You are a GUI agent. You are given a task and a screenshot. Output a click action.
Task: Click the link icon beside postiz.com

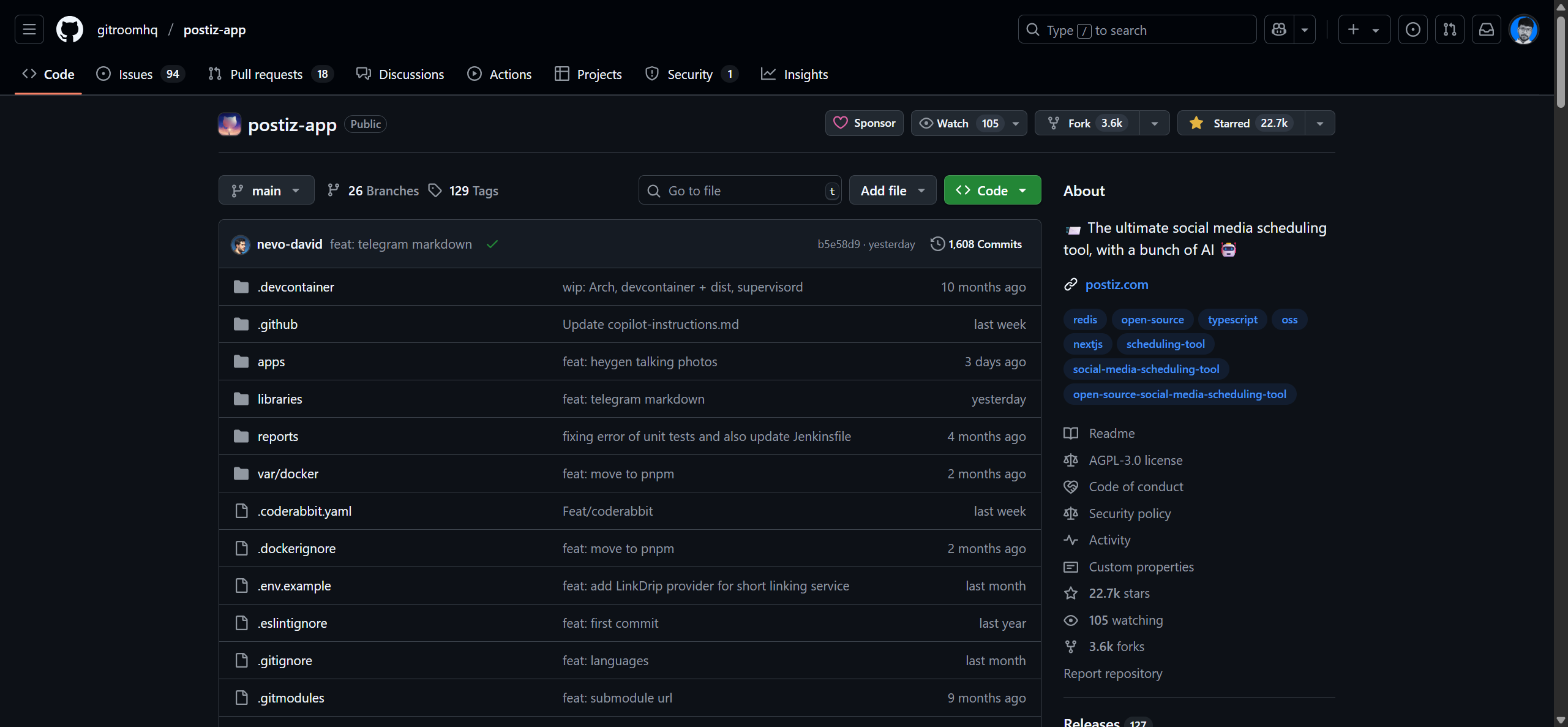[x=1071, y=284]
